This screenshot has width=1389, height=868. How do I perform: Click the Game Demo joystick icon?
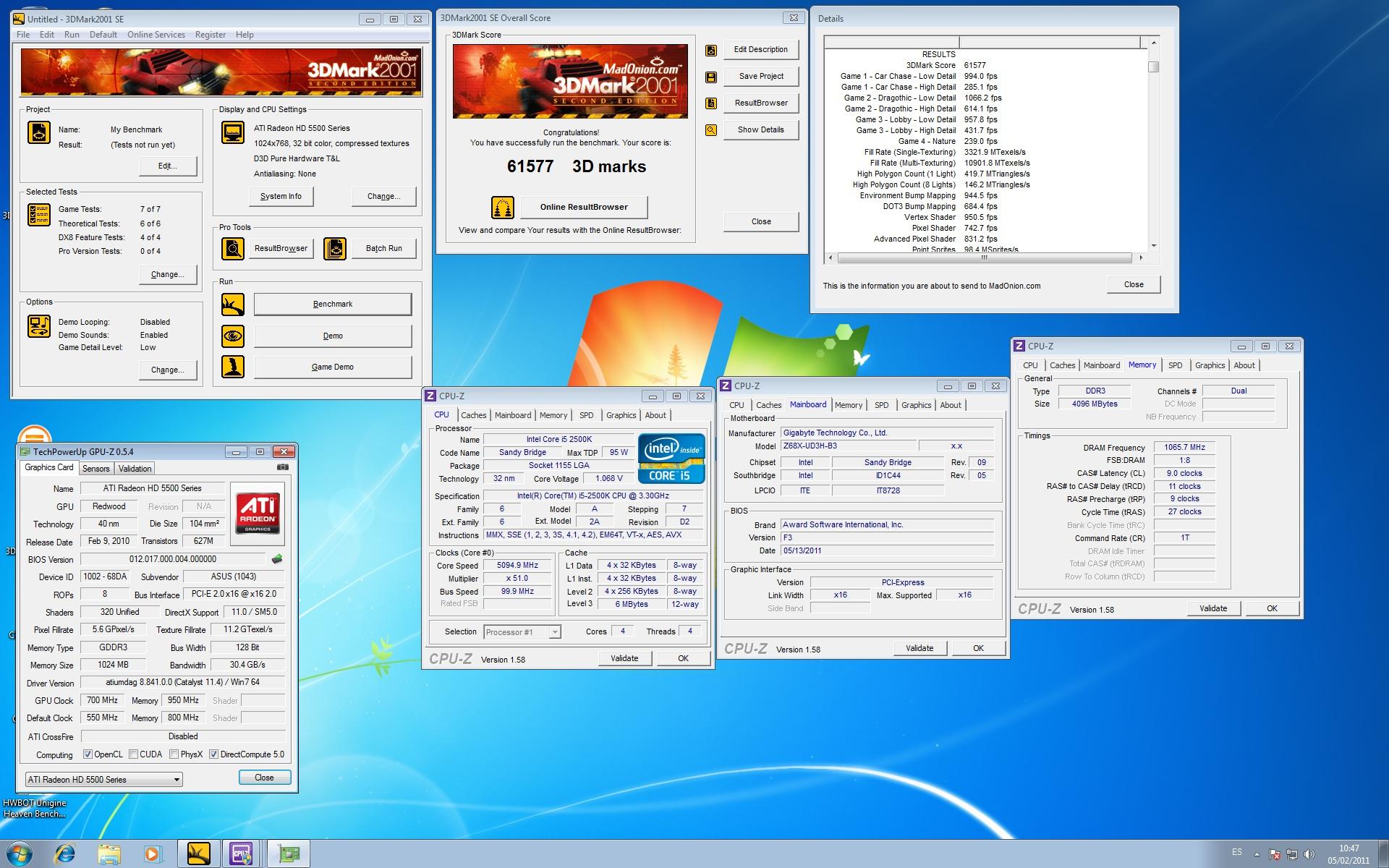click(233, 367)
